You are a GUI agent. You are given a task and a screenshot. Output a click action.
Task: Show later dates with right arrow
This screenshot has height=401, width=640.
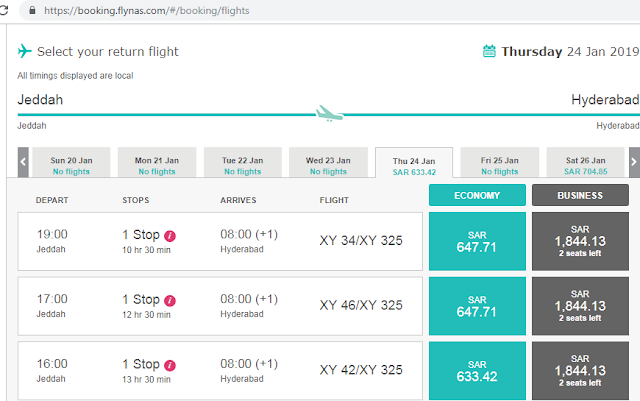pos(634,162)
